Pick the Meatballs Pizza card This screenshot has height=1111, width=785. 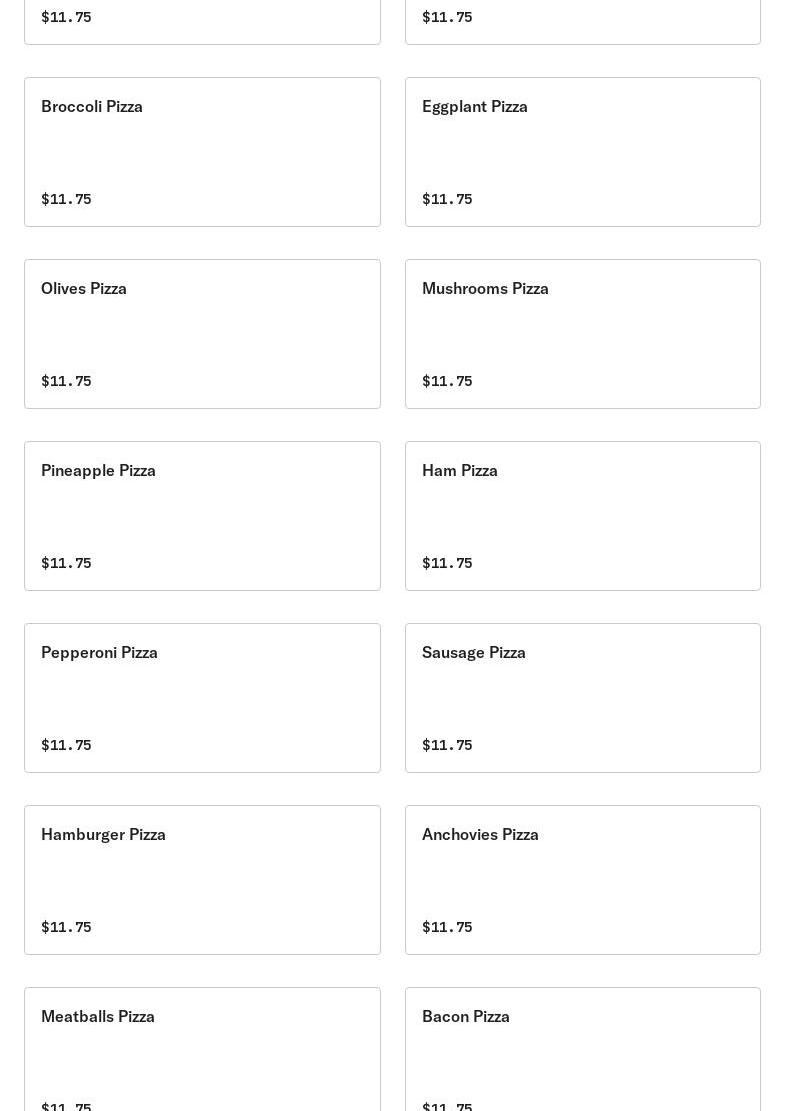202,1050
